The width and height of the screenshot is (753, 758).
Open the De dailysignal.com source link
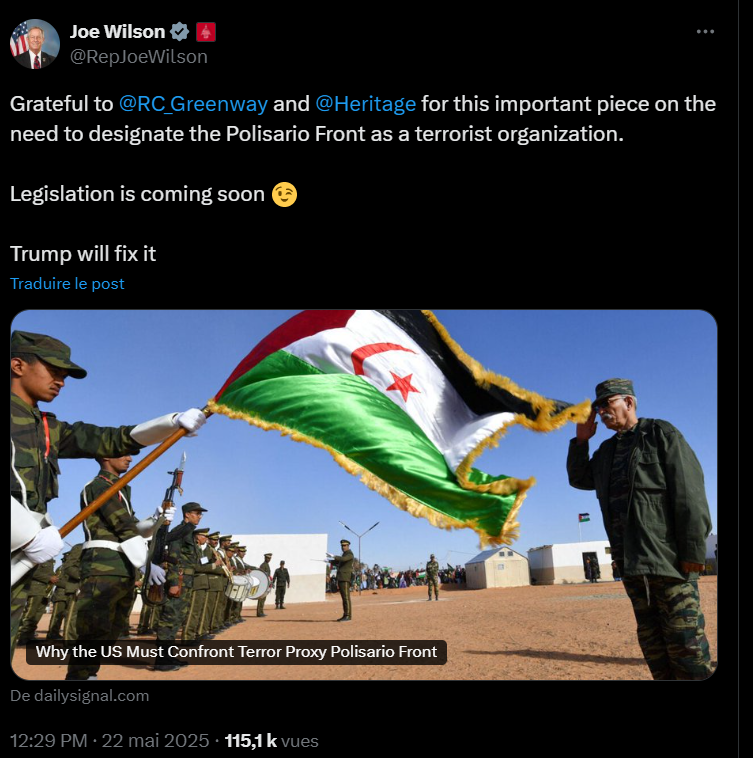tap(80, 696)
